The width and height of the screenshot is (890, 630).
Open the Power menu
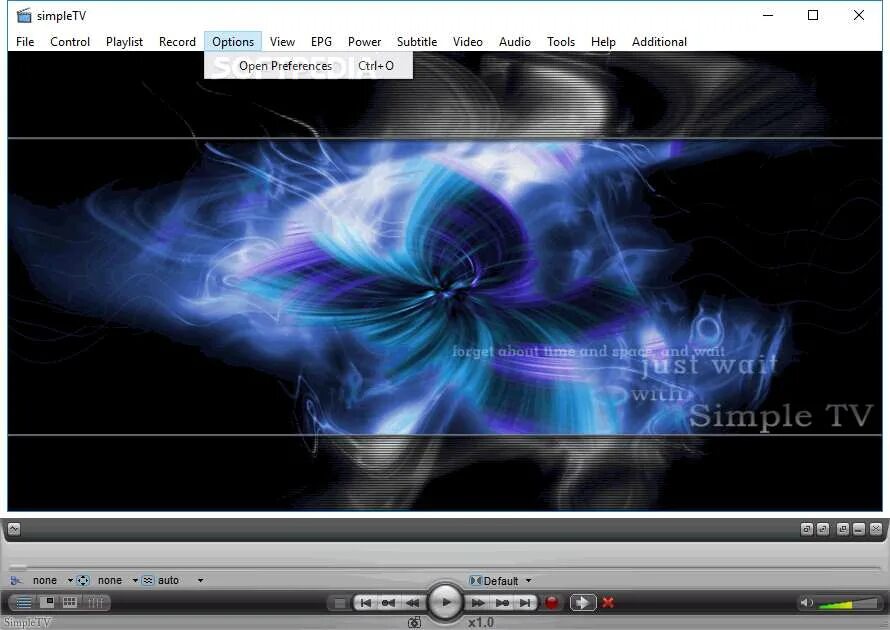364,41
